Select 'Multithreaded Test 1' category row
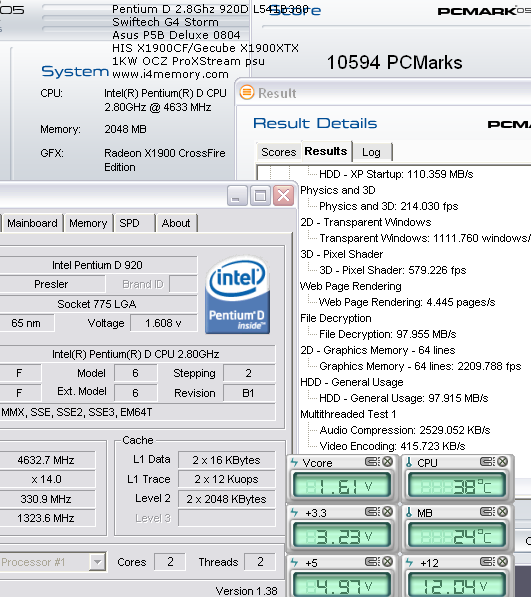 tap(348, 414)
